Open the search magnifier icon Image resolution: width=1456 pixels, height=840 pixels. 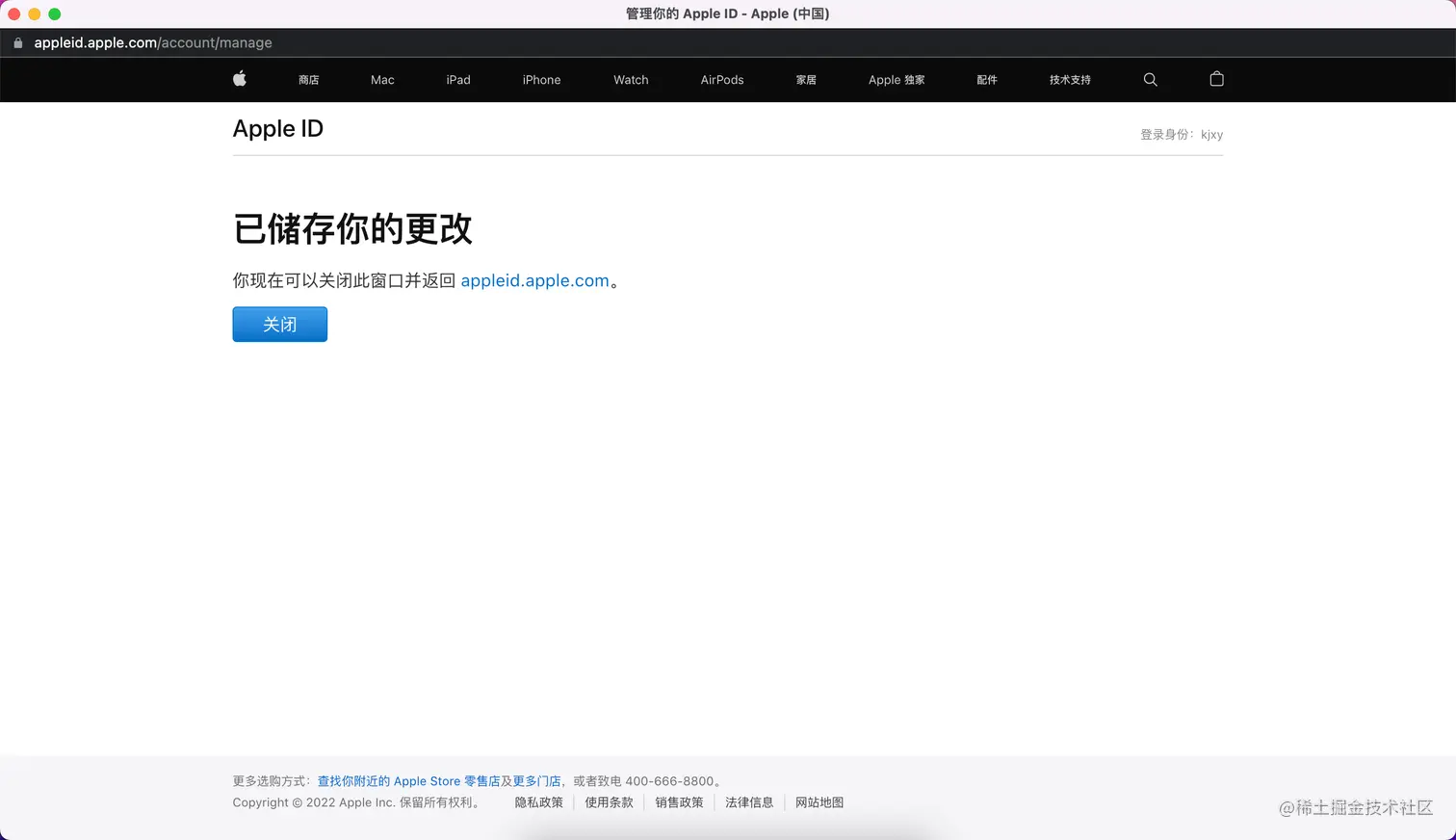click(1150, 79)
